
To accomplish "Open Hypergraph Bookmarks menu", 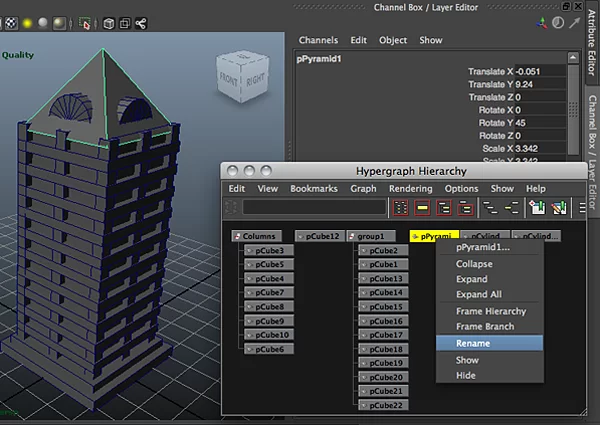I will click(314, 189).
